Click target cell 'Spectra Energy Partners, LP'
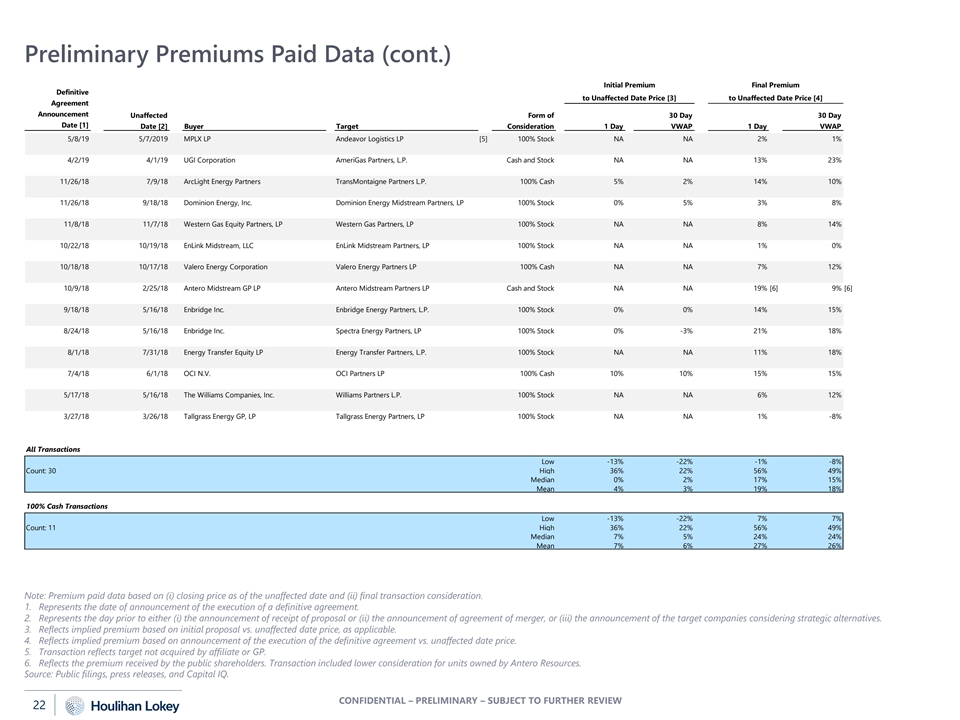Image resolution: width=960 pixels, height=720 pixels. pos(378,331)
